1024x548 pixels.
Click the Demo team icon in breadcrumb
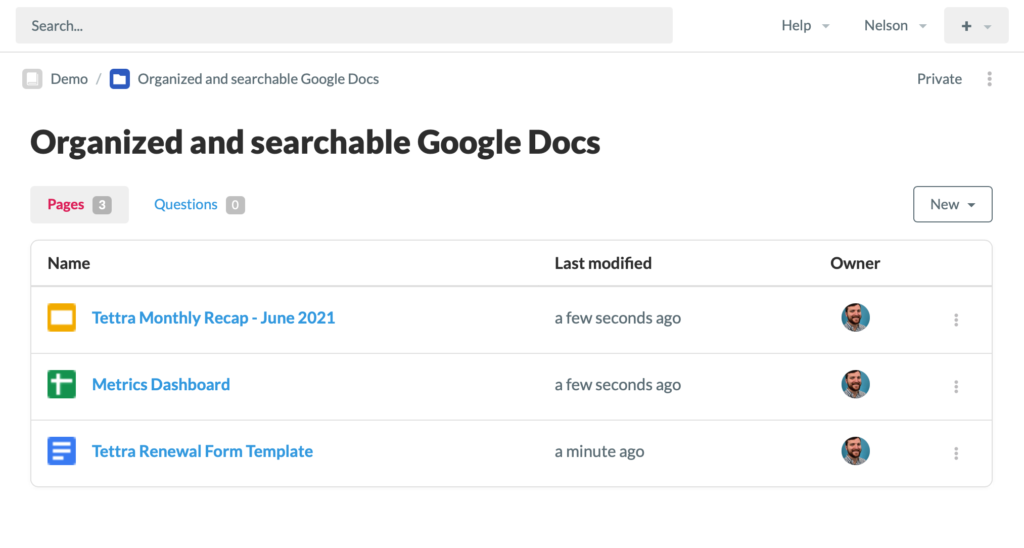pyautogui.click(x=33, y=79)
